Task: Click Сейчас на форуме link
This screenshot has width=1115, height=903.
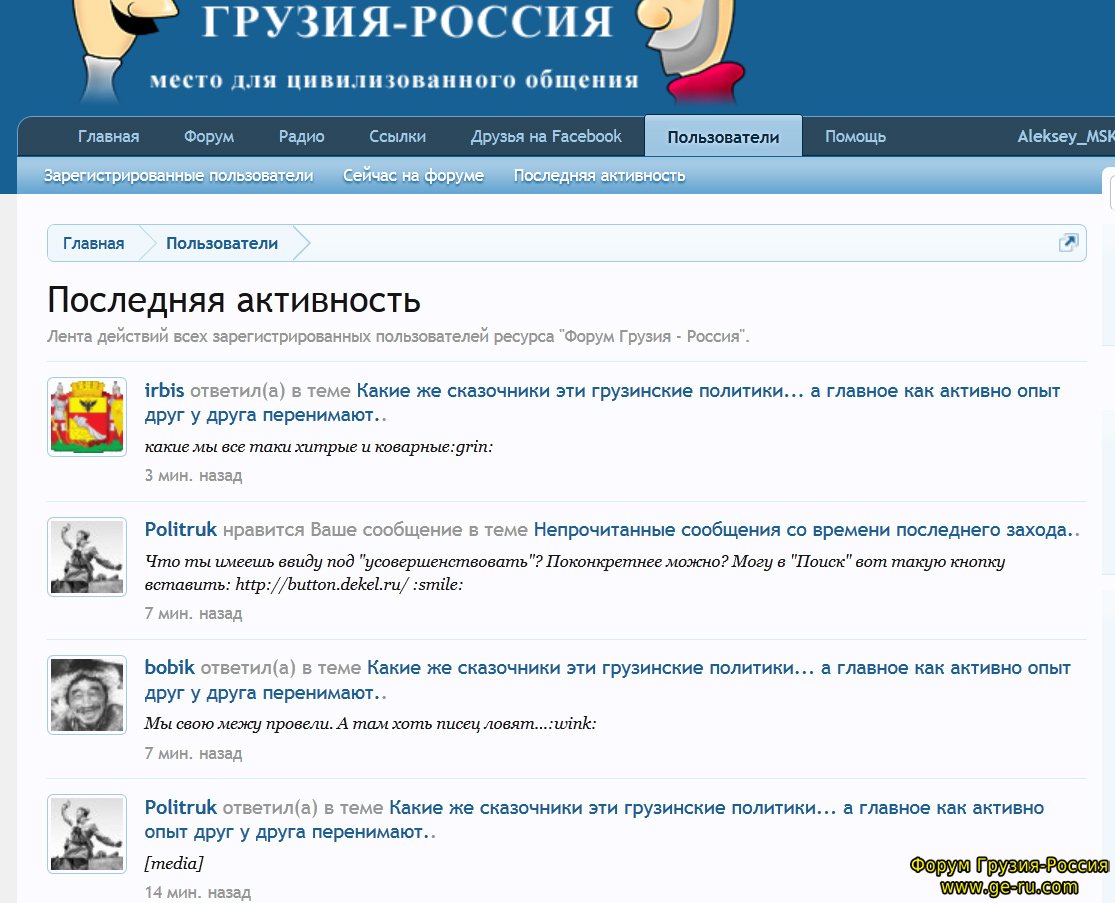Action: 413,176
